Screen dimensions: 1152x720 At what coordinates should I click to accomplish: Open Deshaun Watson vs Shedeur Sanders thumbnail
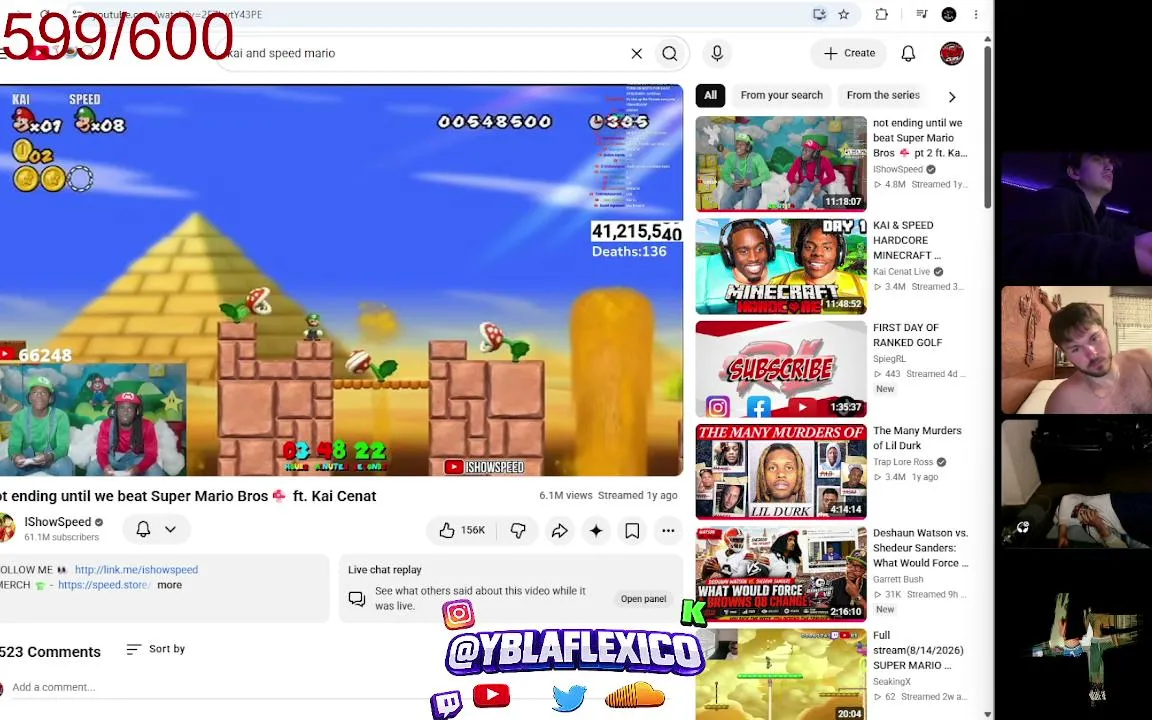(781, 574)
